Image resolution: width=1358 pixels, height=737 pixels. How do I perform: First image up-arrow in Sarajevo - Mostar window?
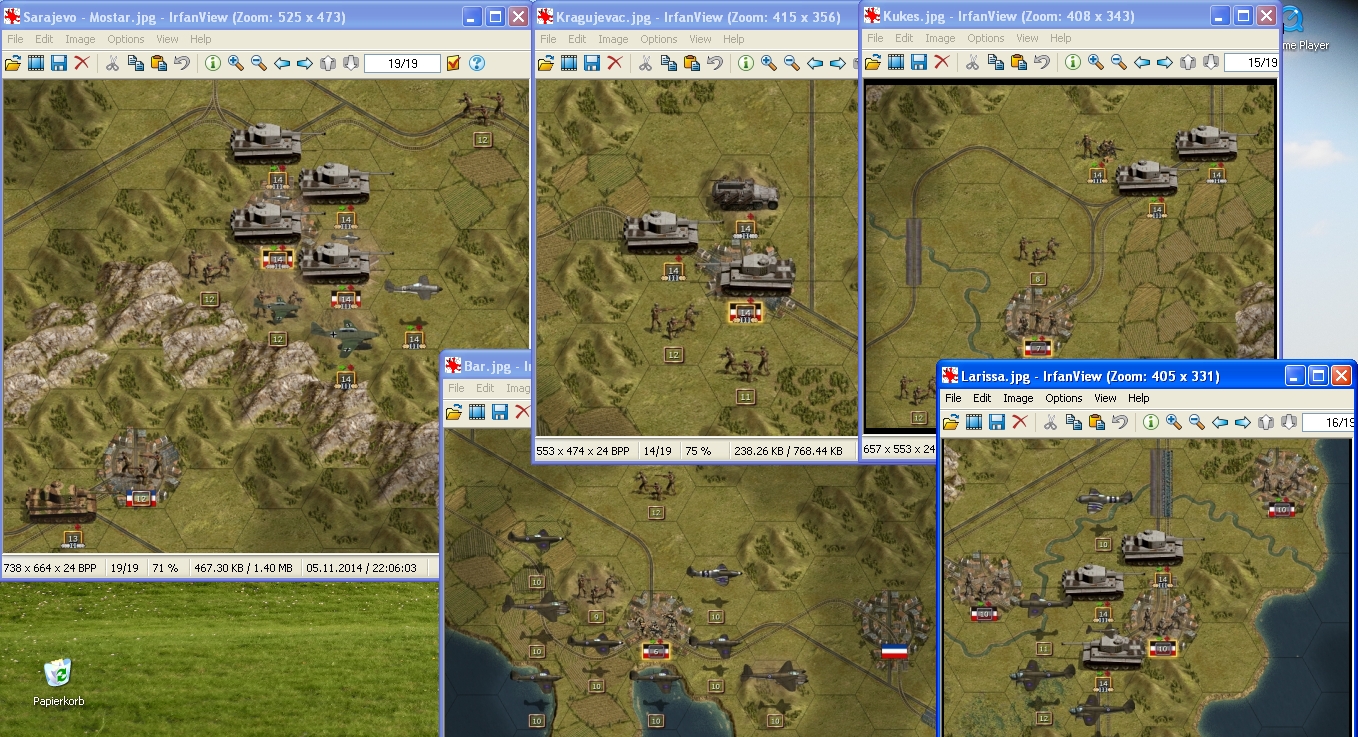pyautogui.click(x=328, y=63)
